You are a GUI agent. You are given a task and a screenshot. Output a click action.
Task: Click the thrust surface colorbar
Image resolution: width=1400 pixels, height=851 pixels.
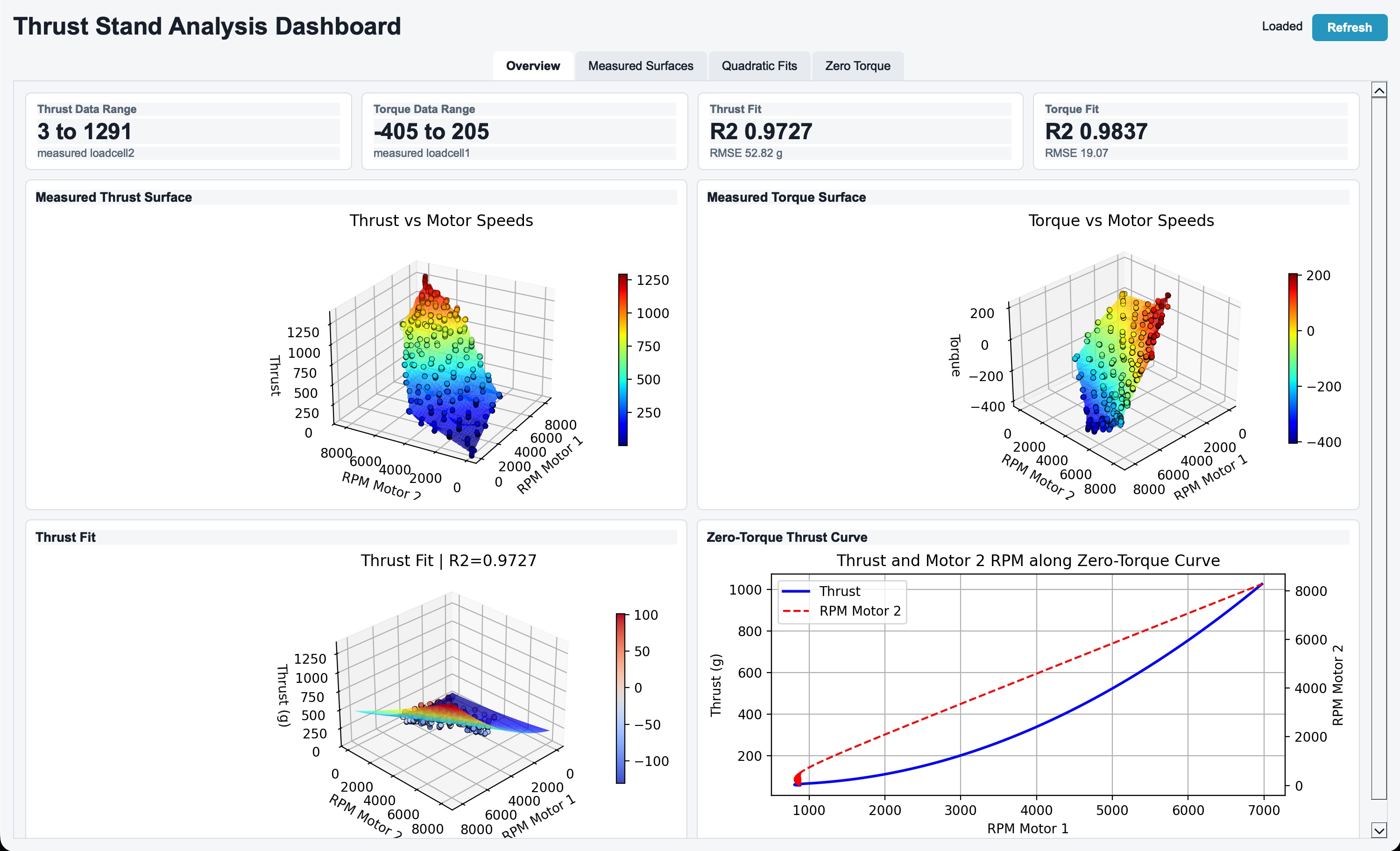point(623,360)
